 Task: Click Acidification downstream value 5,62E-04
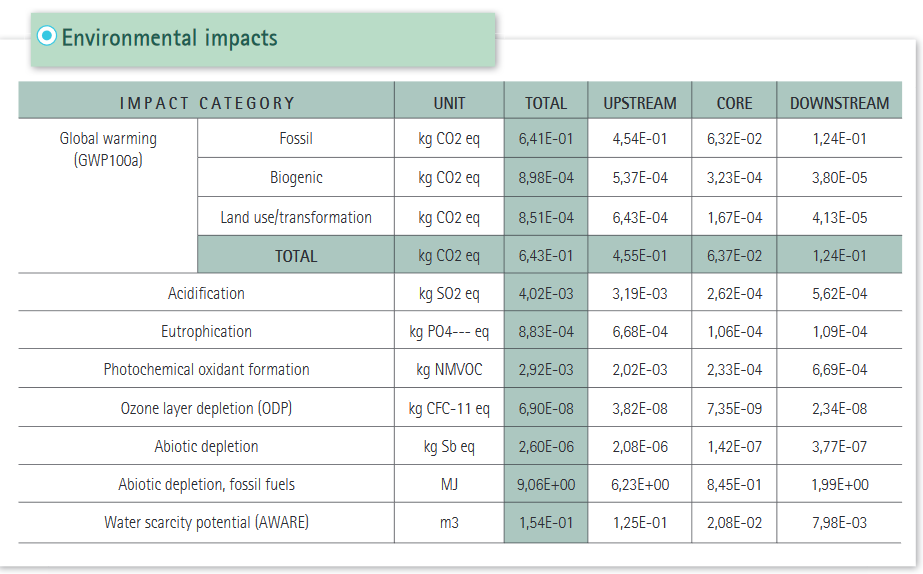[x=839, y=293]
